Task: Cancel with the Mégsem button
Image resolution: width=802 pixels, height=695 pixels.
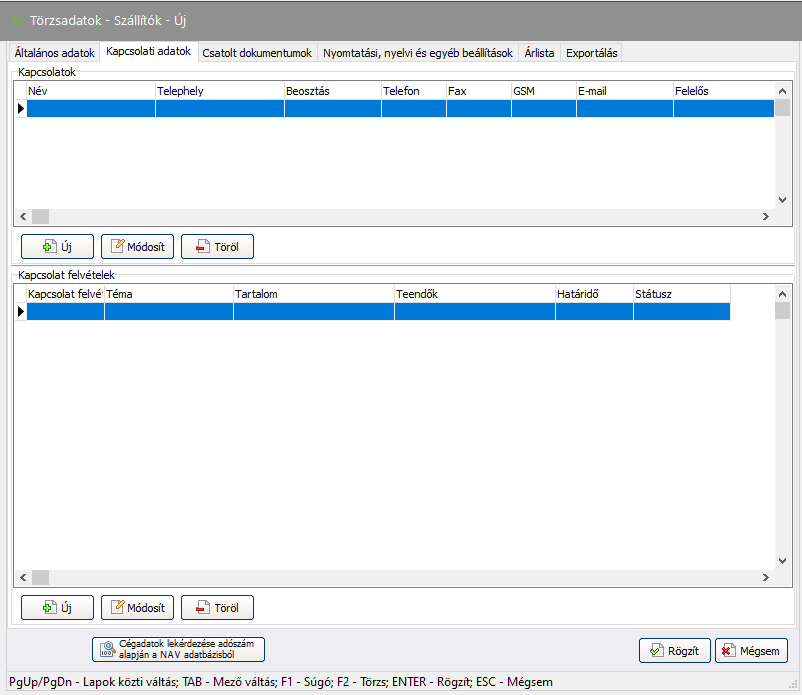Action: click(x=751, y=650)
